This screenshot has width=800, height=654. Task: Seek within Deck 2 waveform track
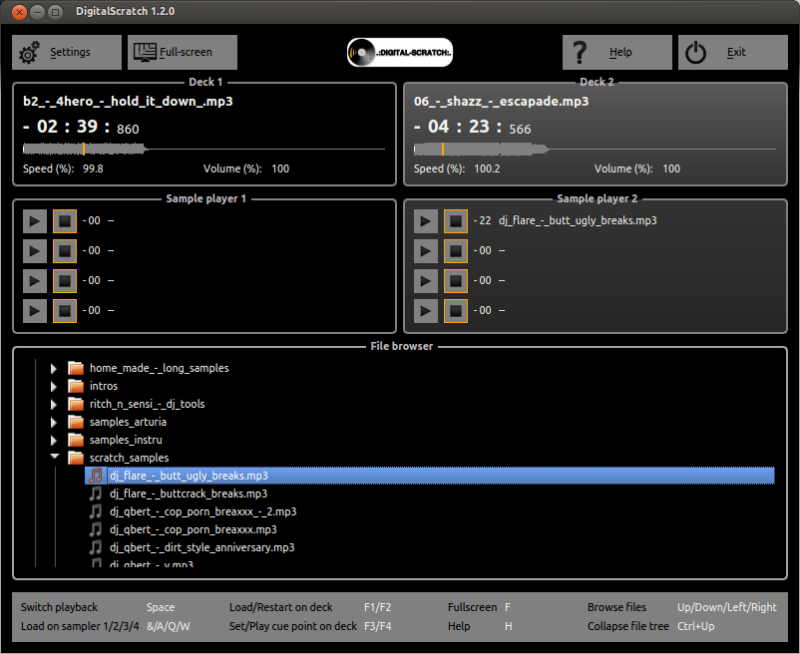point(595,149)
